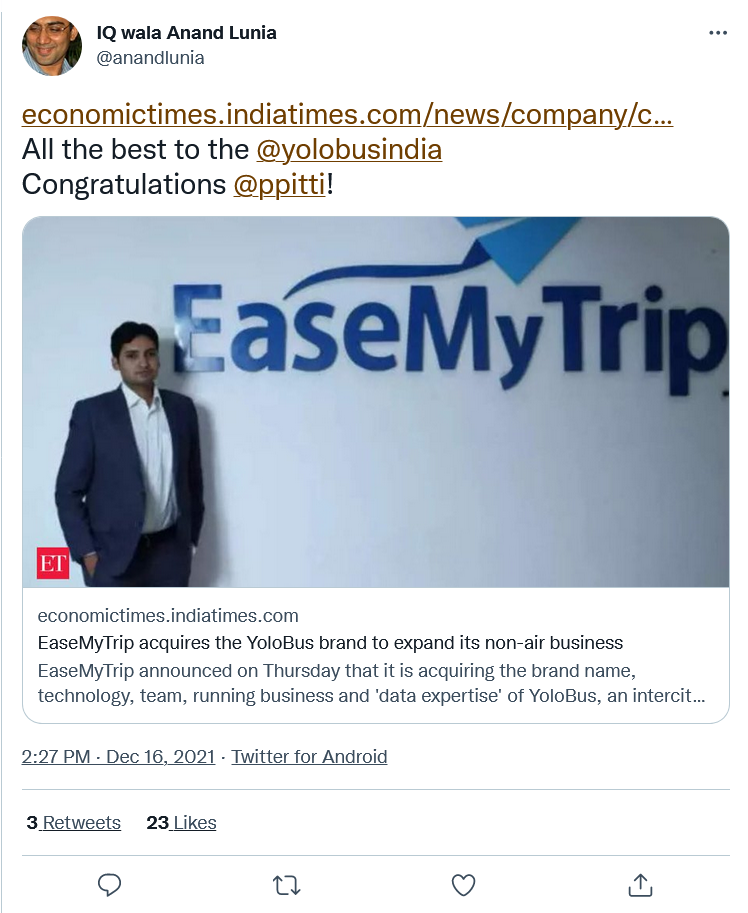The width and height of the screenshot is (748, 913).
Task: View the 3 Retweets list
Action: 74,823
